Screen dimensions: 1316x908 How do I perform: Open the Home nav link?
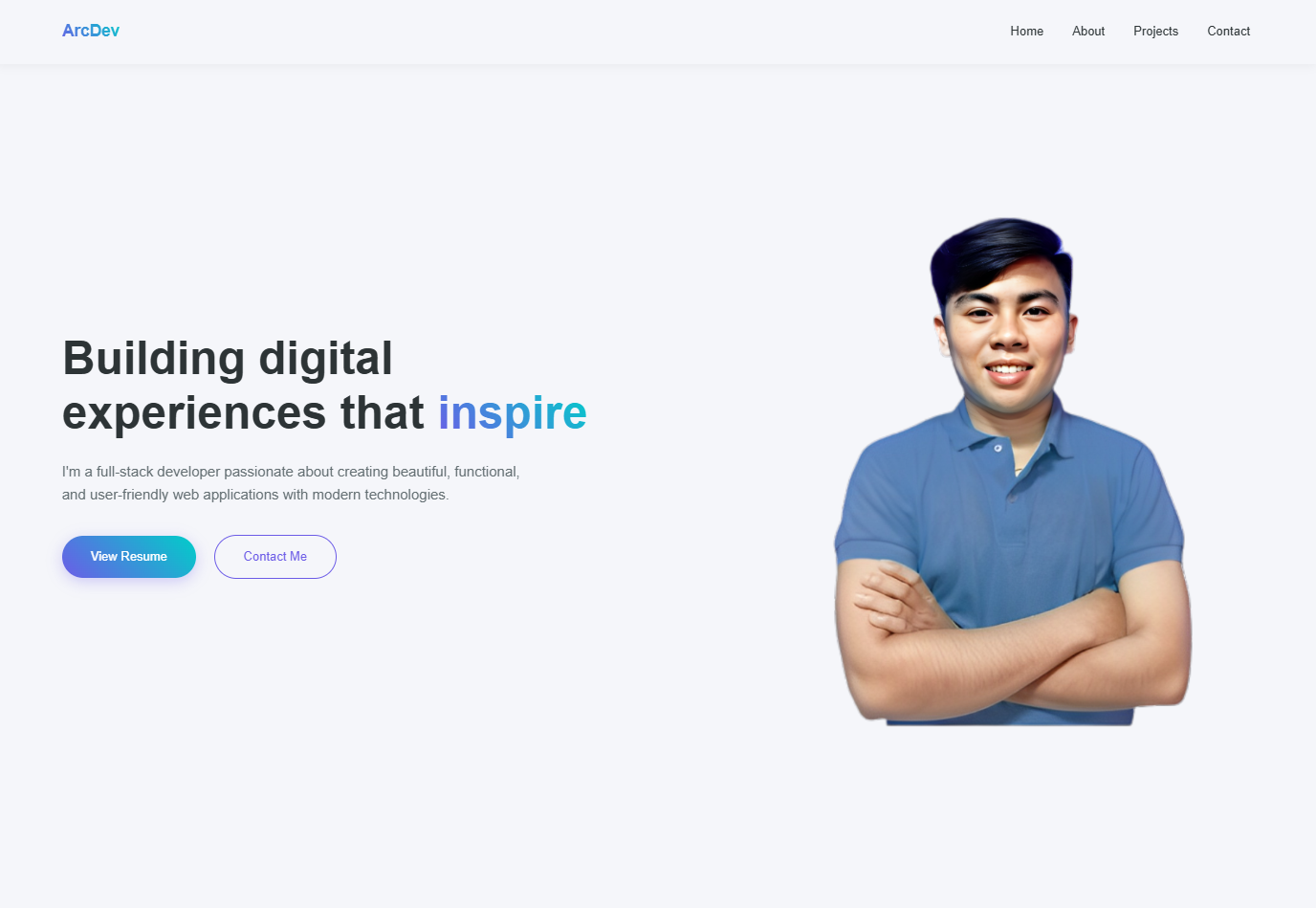click(x=1026, y=32)
